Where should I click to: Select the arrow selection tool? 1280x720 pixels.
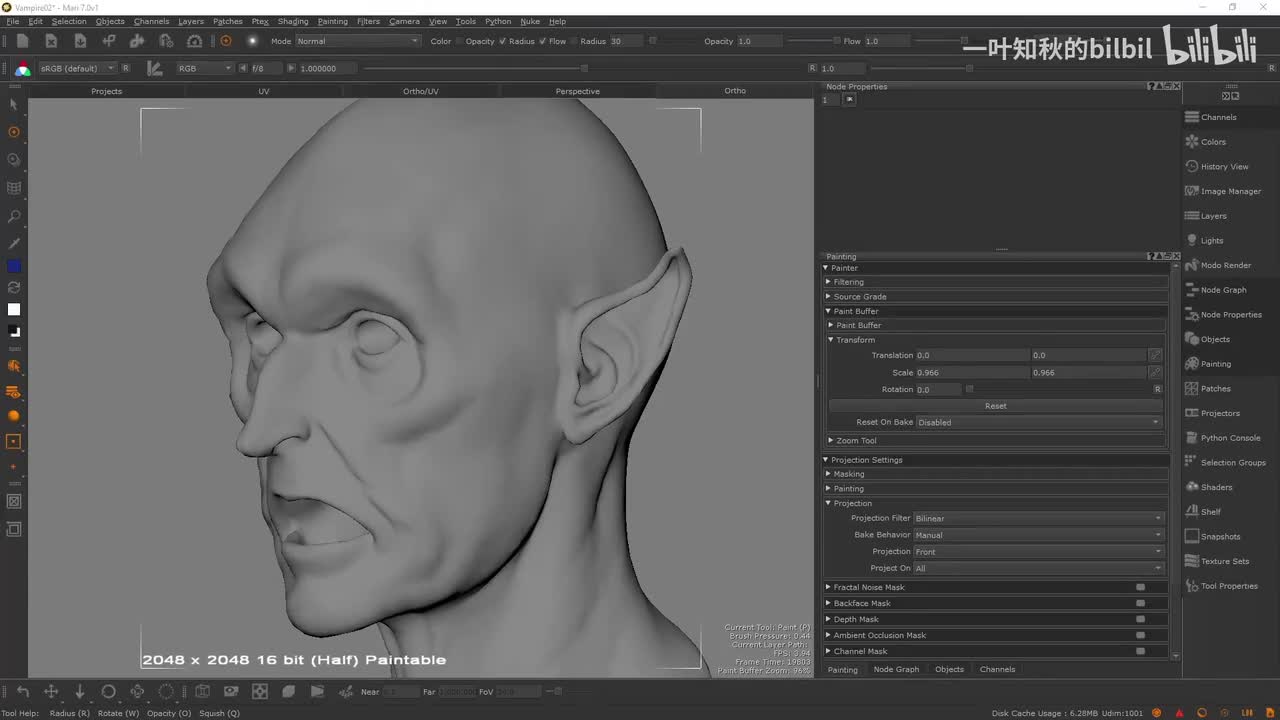[x=14, y=104]
